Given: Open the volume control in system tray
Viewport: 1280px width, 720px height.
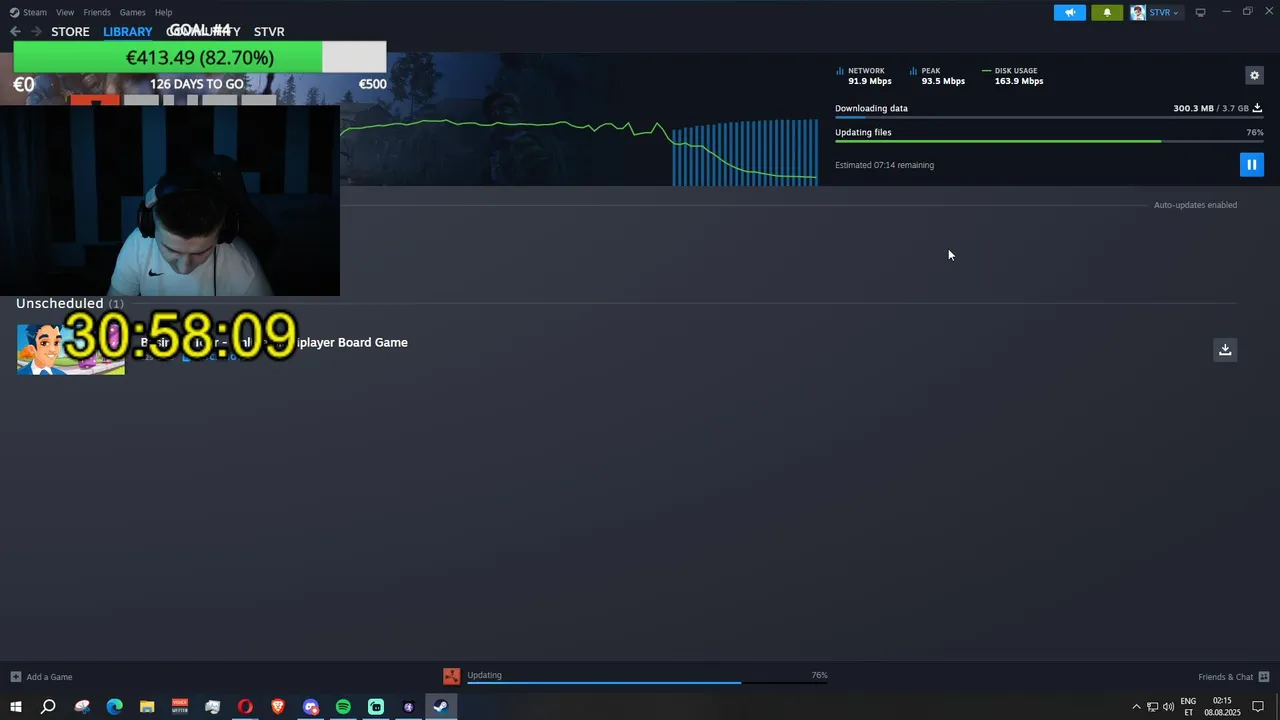Looking at the screenshot, I should point(1168,707).
